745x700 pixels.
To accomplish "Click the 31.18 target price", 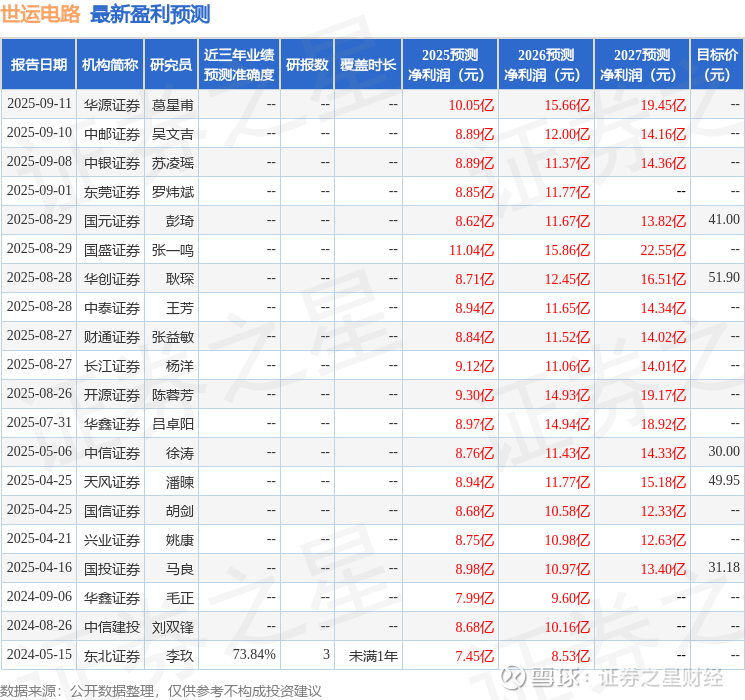I will [x=724, y=567].
